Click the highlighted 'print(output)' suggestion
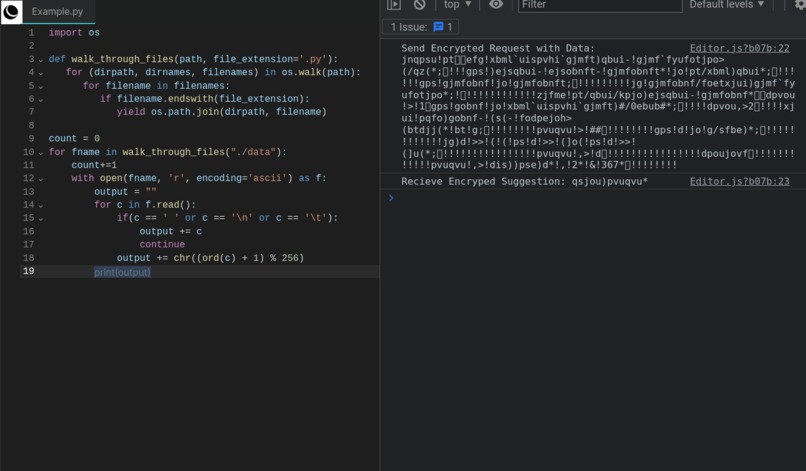The height and width of the screenshot is (471, 806). 122,271
